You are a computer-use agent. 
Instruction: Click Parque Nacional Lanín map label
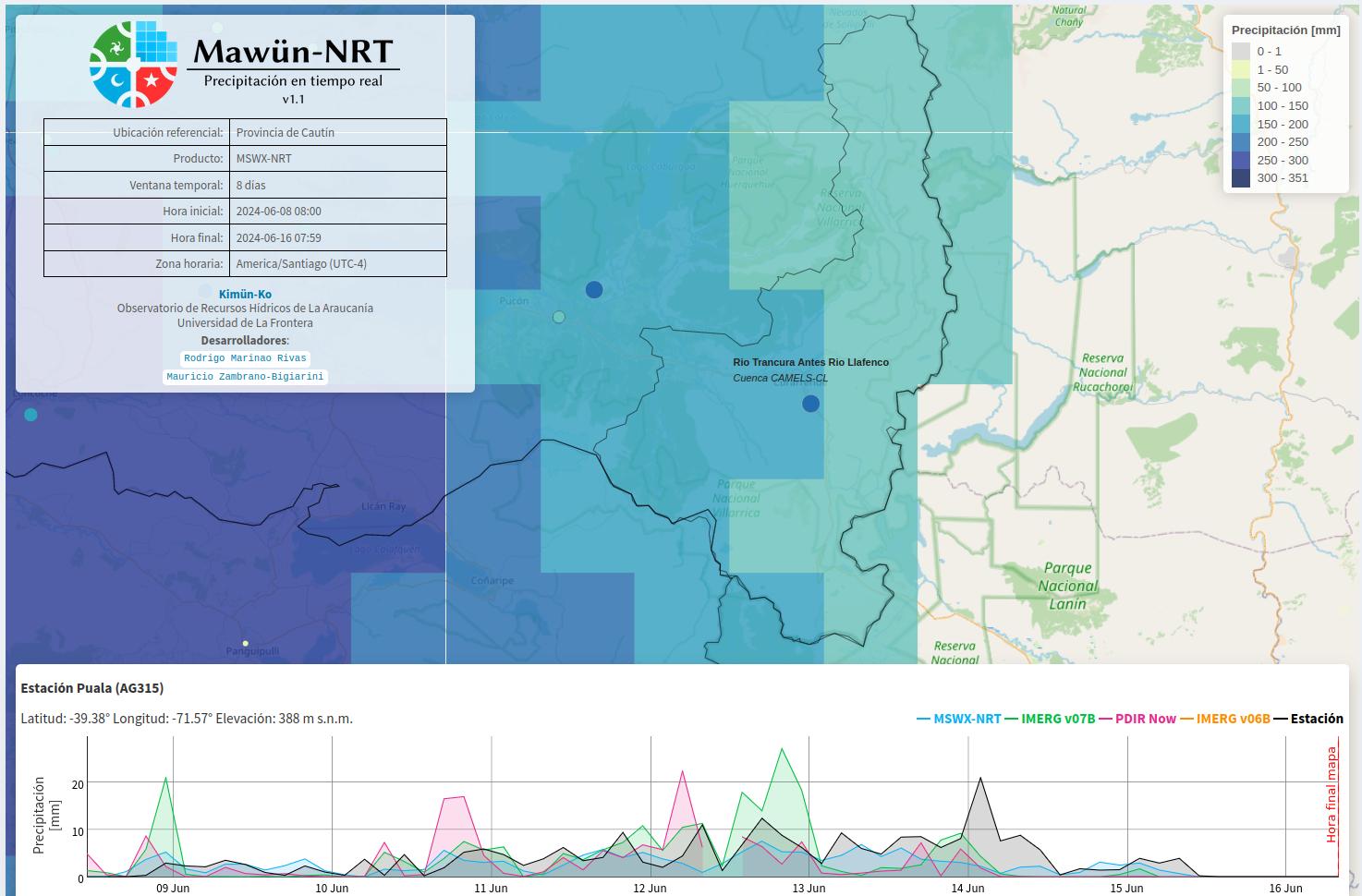click(x=1068, y=586)
